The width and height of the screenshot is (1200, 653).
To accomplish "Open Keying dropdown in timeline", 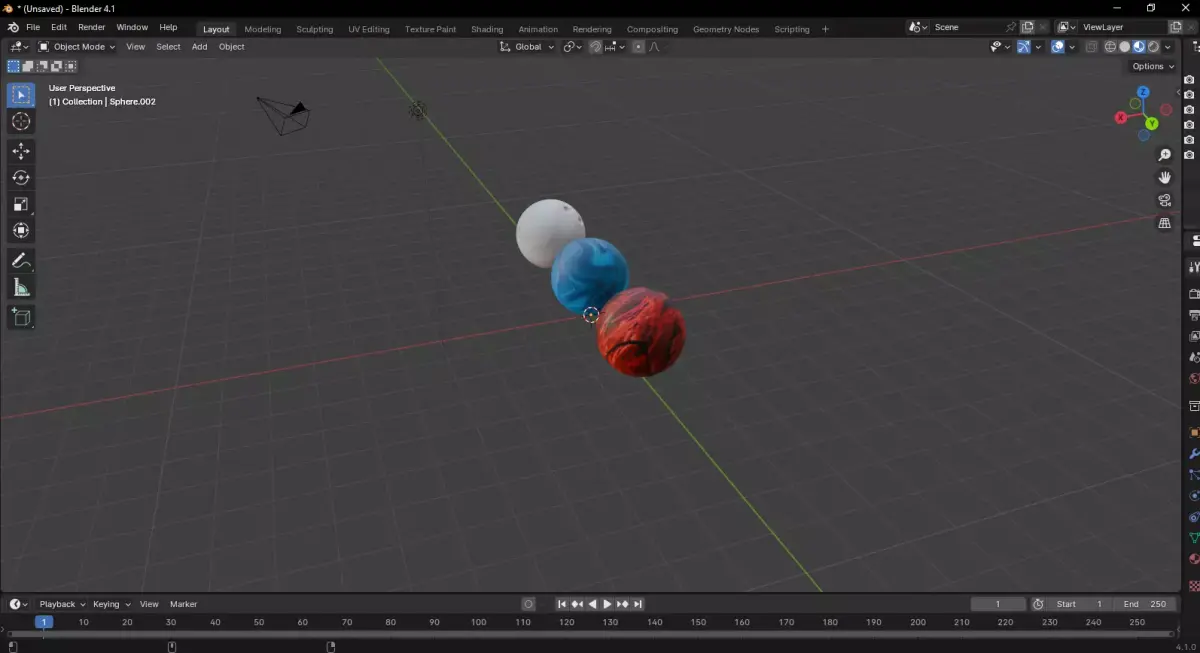I will tap(111, 604).
